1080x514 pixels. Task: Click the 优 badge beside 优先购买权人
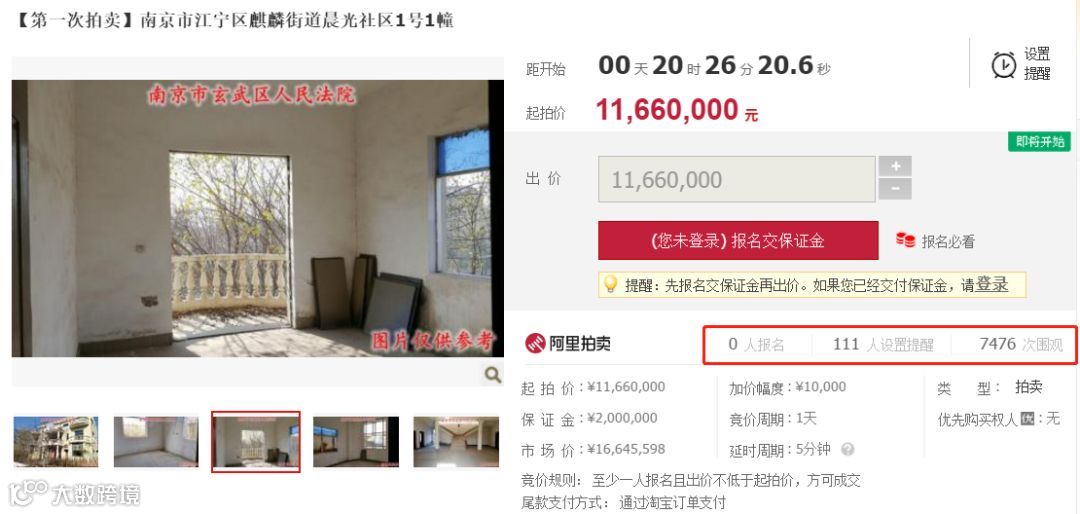[1027, 418]
